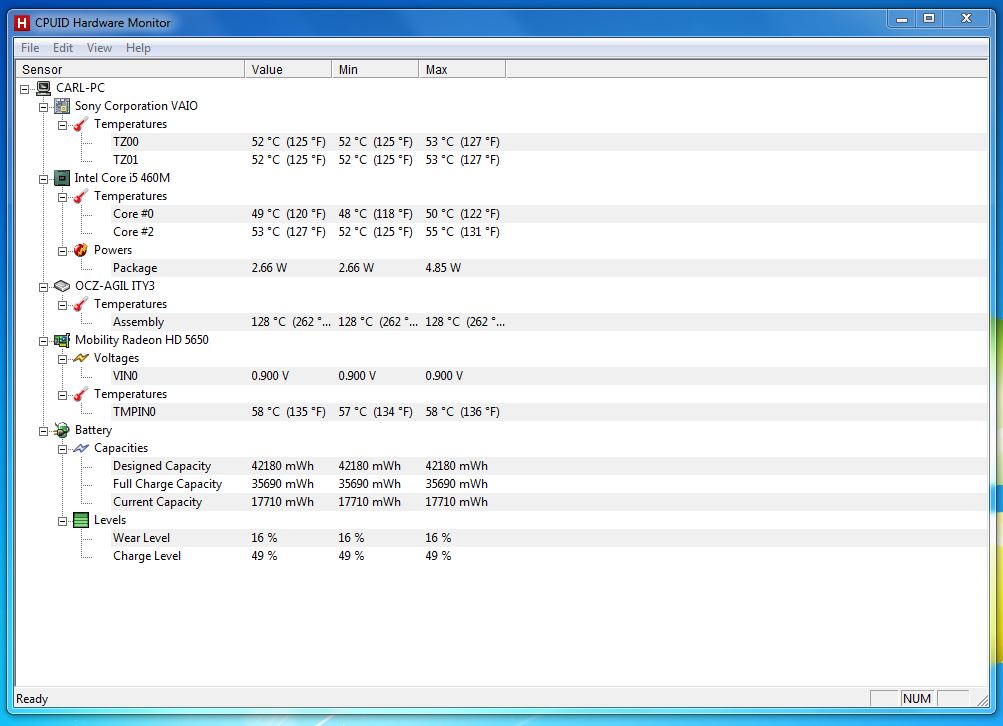Image resolution: width=1003 pixels, height=726 pixels.
Task: Click the Battery icon
Action: (62, 430)
